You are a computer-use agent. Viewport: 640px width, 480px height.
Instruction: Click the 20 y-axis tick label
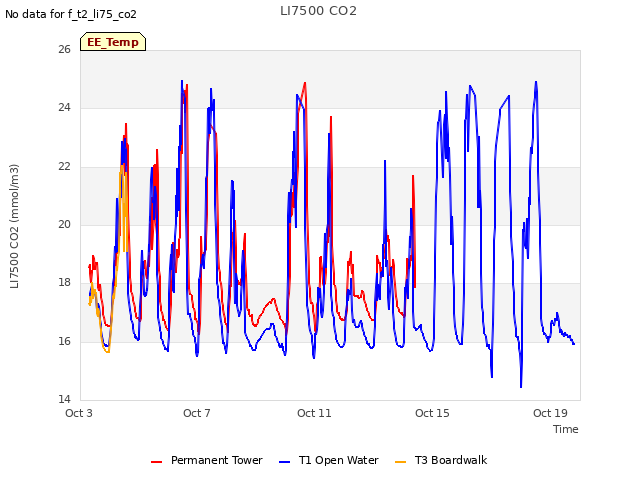click(64, 224)
